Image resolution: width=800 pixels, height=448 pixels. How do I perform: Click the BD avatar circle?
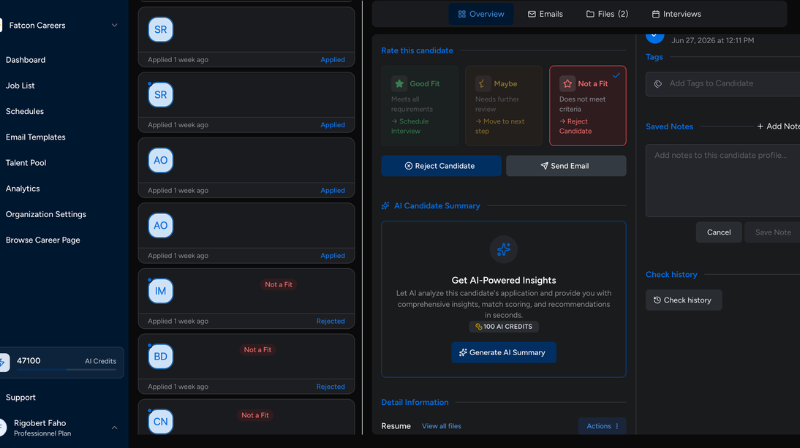tap(160, 356)
